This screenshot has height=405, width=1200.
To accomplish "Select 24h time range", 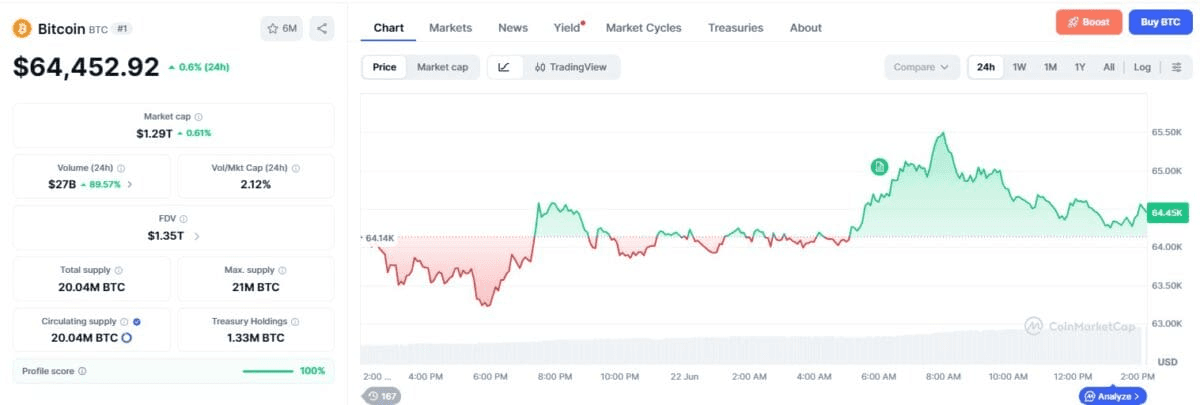I will click(986, 67).
